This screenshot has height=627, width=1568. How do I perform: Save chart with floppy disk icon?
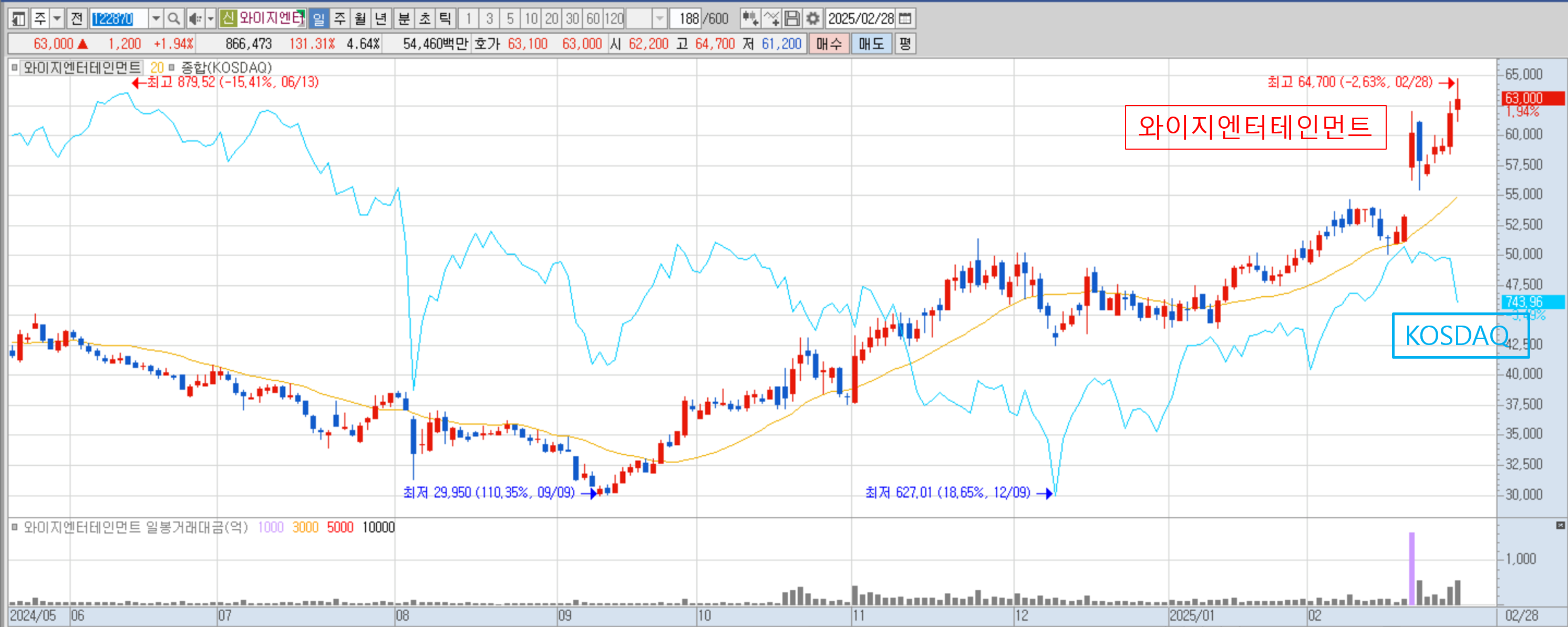792,19
